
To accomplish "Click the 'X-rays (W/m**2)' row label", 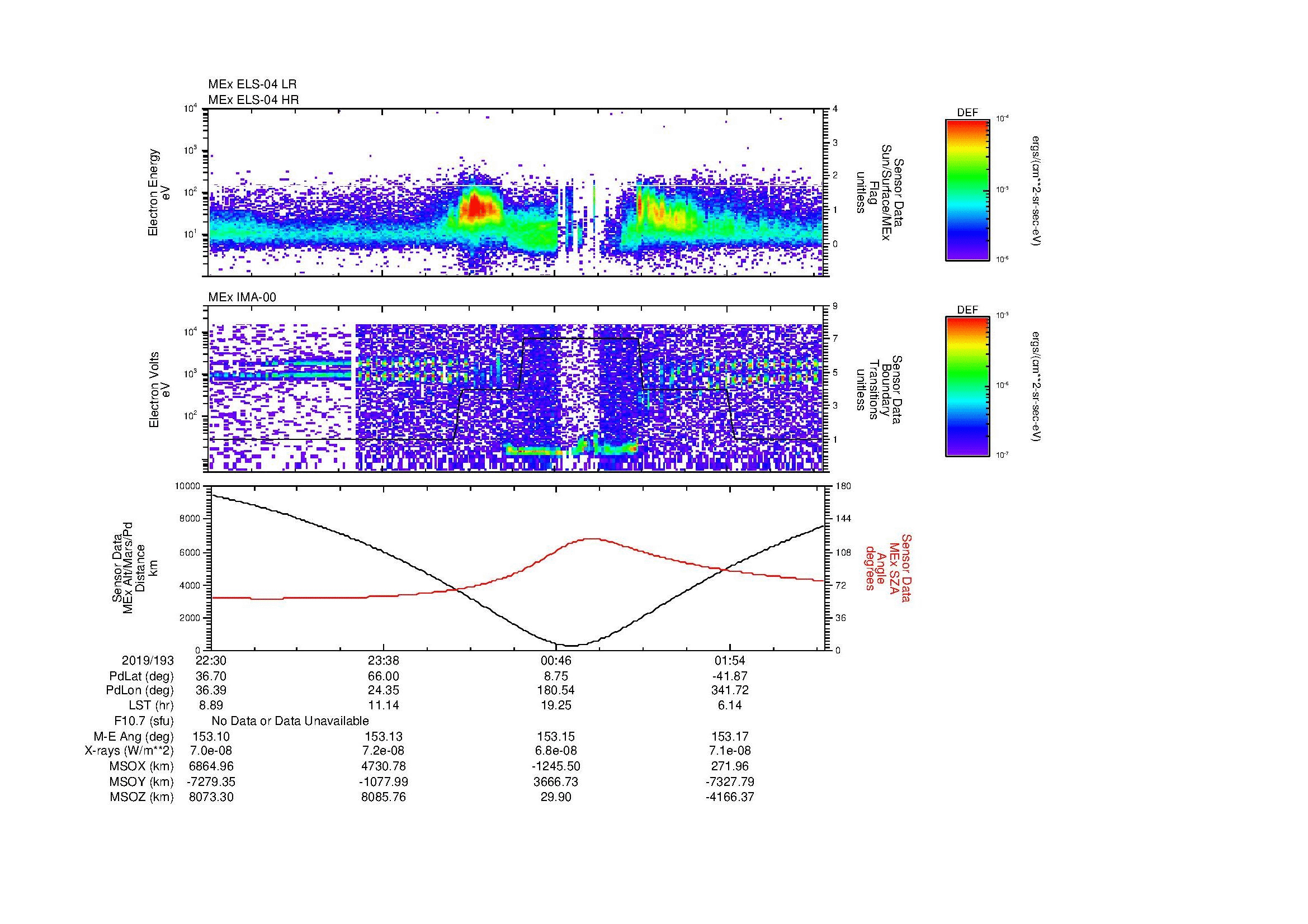I will tap(129, 751).
